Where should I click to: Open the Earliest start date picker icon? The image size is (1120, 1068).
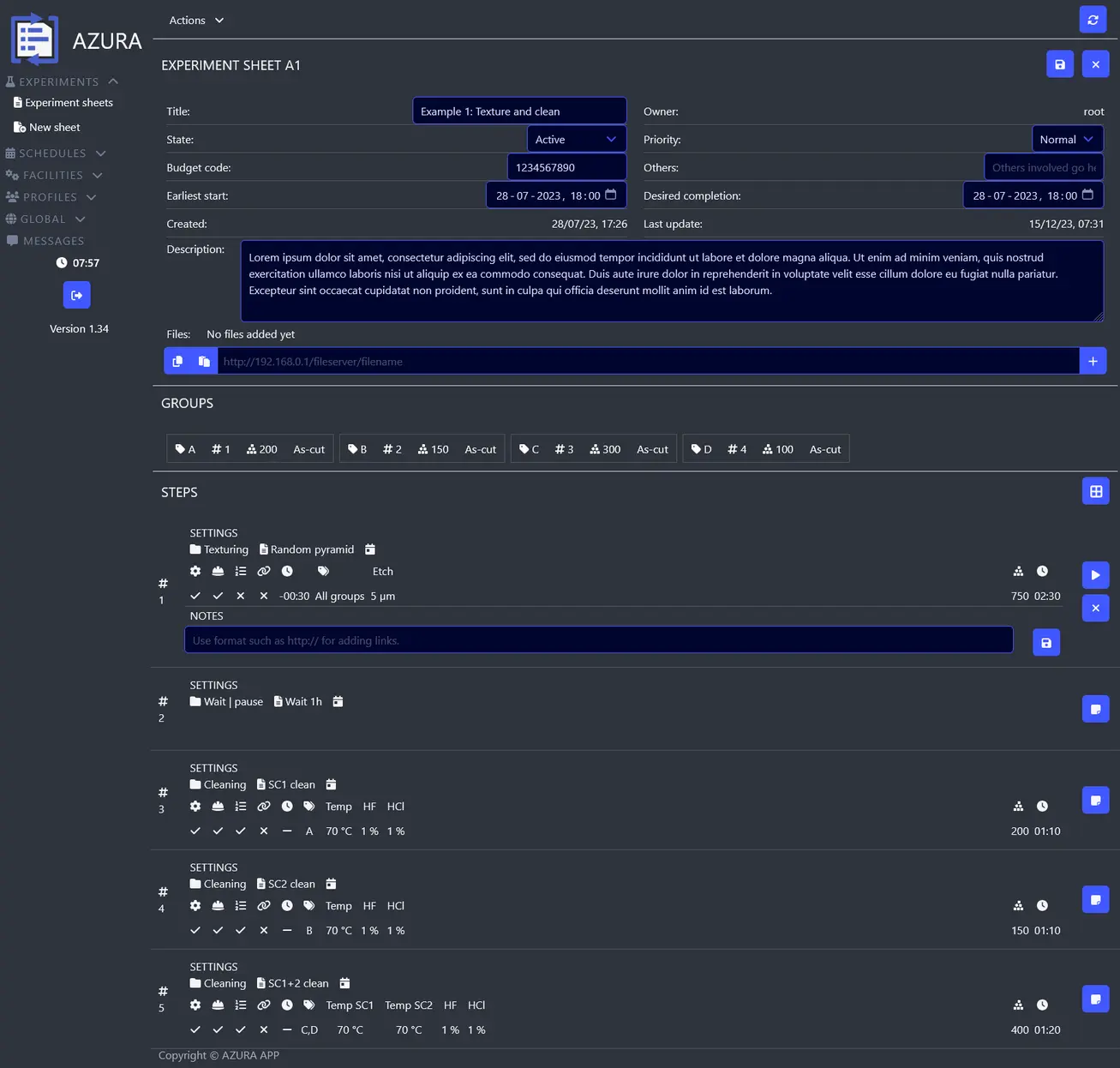pyautogui.click(x=610, y=195)
